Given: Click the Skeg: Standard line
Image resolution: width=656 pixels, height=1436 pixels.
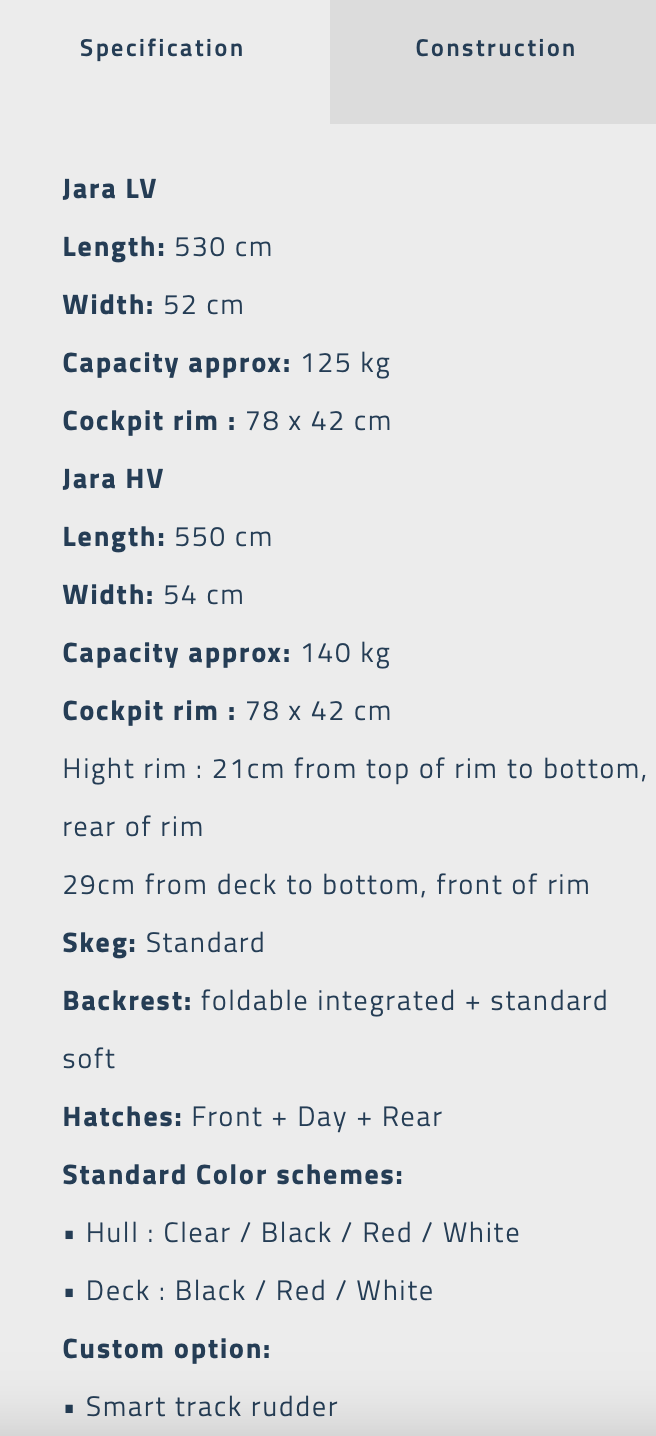Looking at the screenshot, I should click(163, 943).
